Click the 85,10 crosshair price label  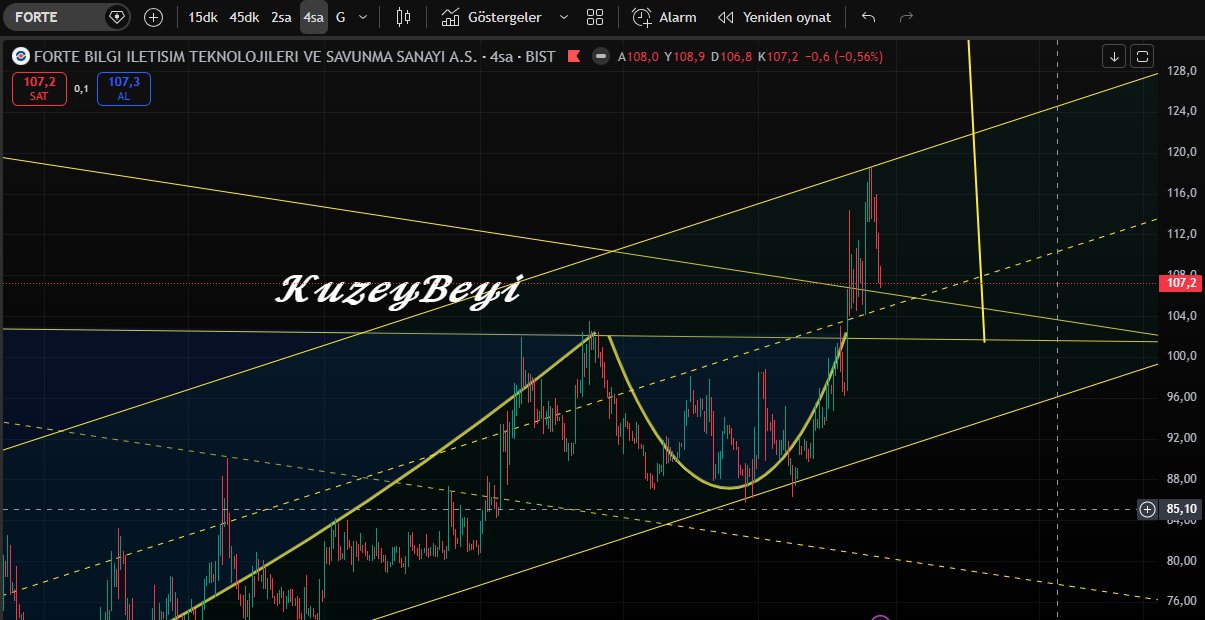1181,509
